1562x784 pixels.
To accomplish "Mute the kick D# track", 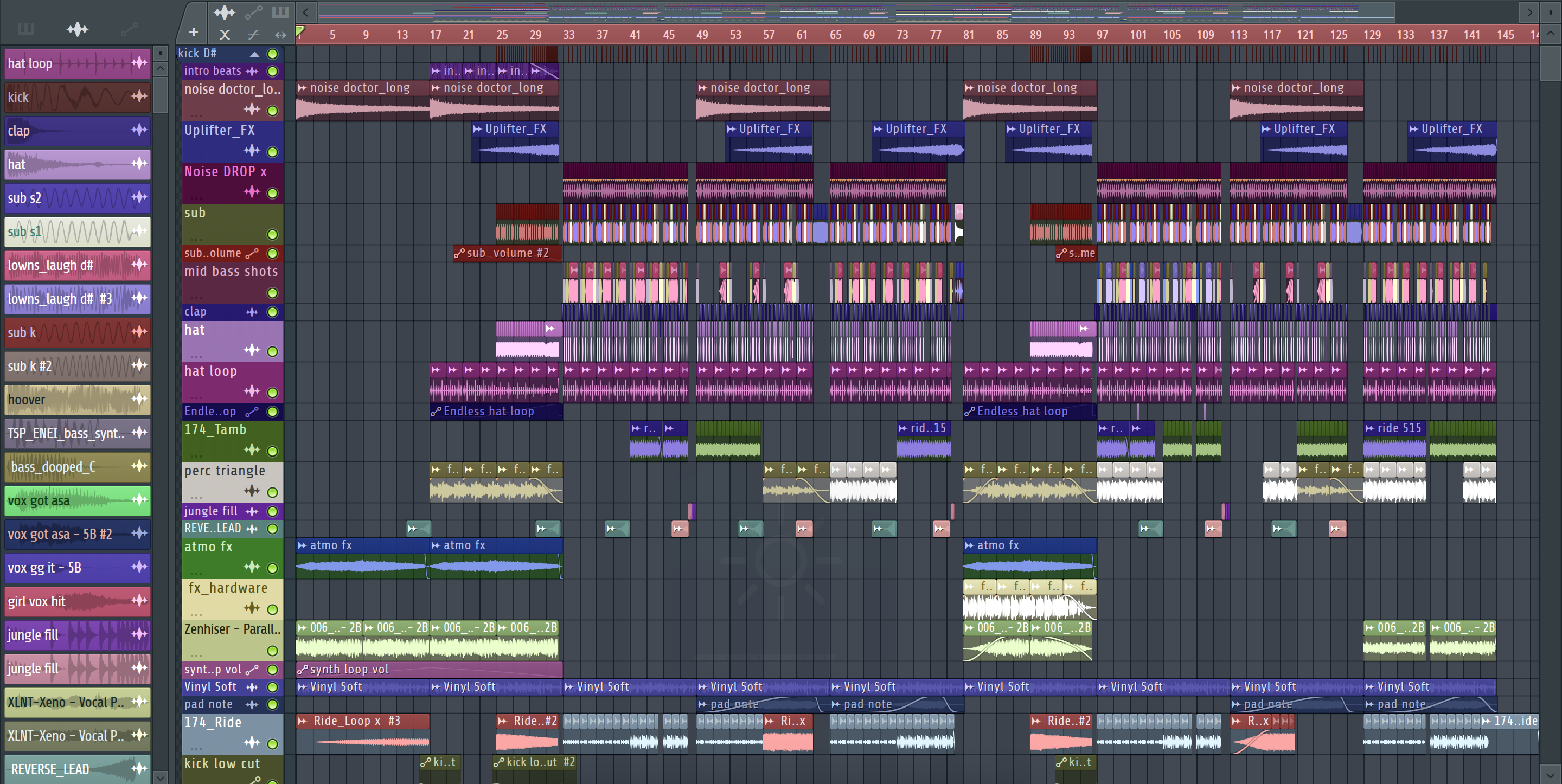I will 273,54.
